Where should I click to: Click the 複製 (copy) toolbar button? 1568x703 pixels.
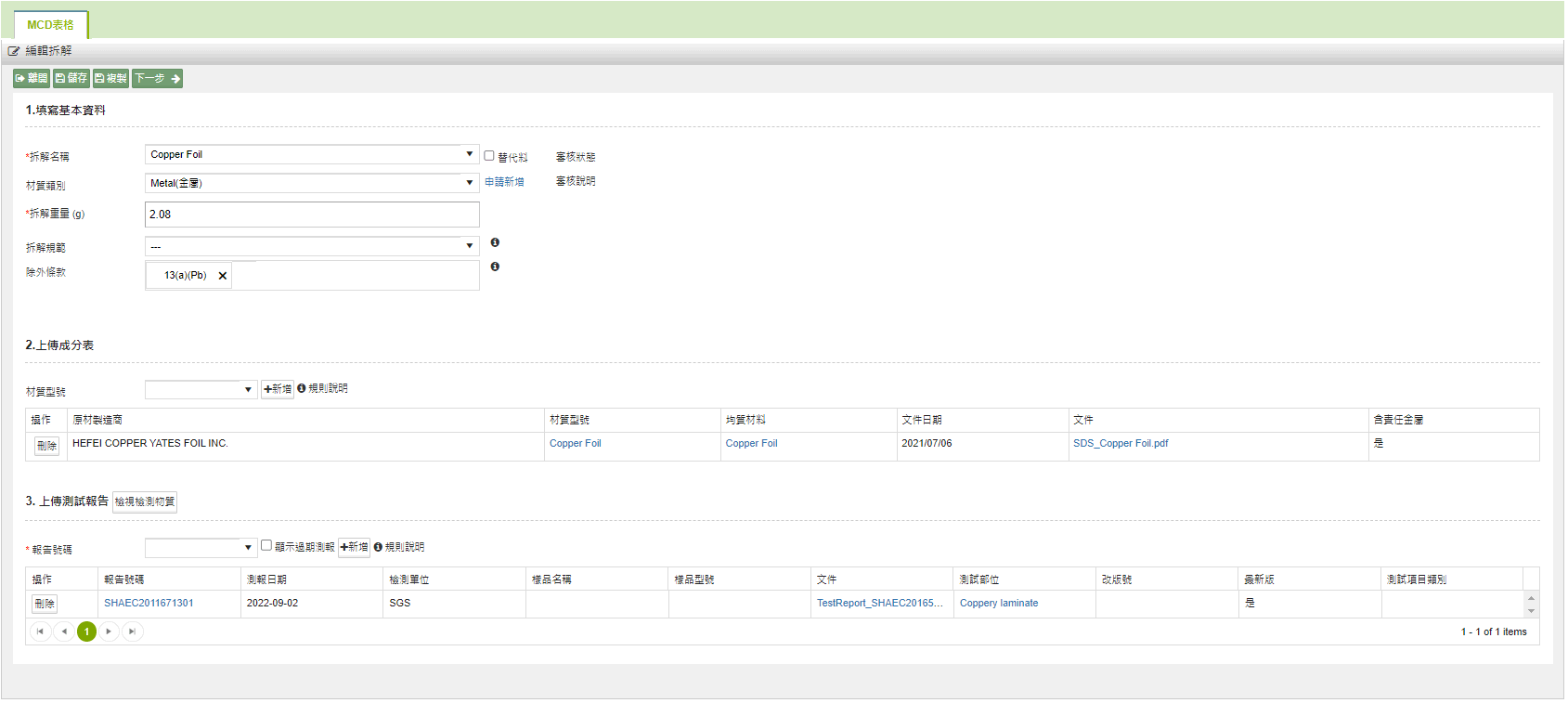[111, 79]
